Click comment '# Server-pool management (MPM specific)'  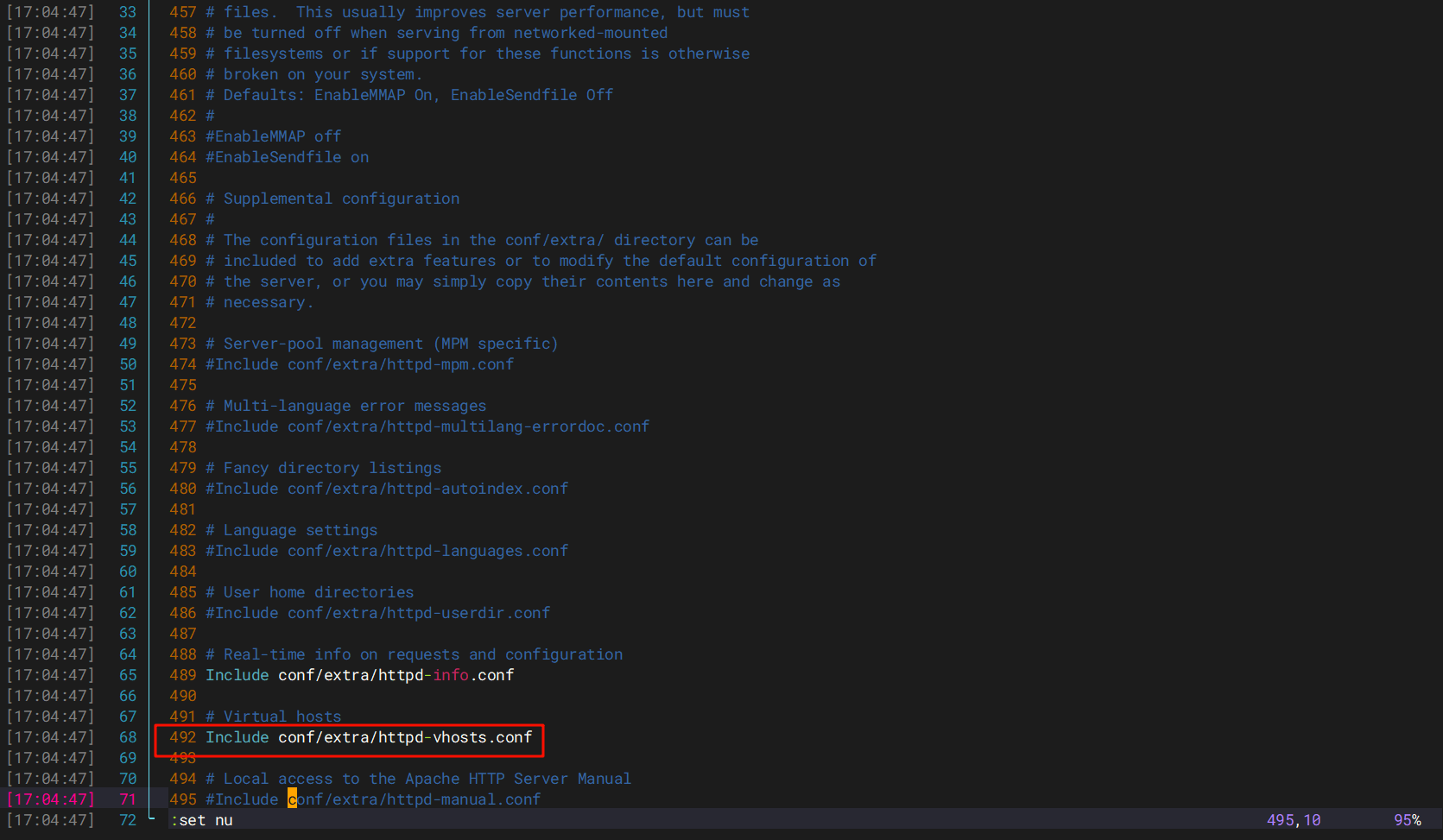pyautogui.click(x=382, y=344)
